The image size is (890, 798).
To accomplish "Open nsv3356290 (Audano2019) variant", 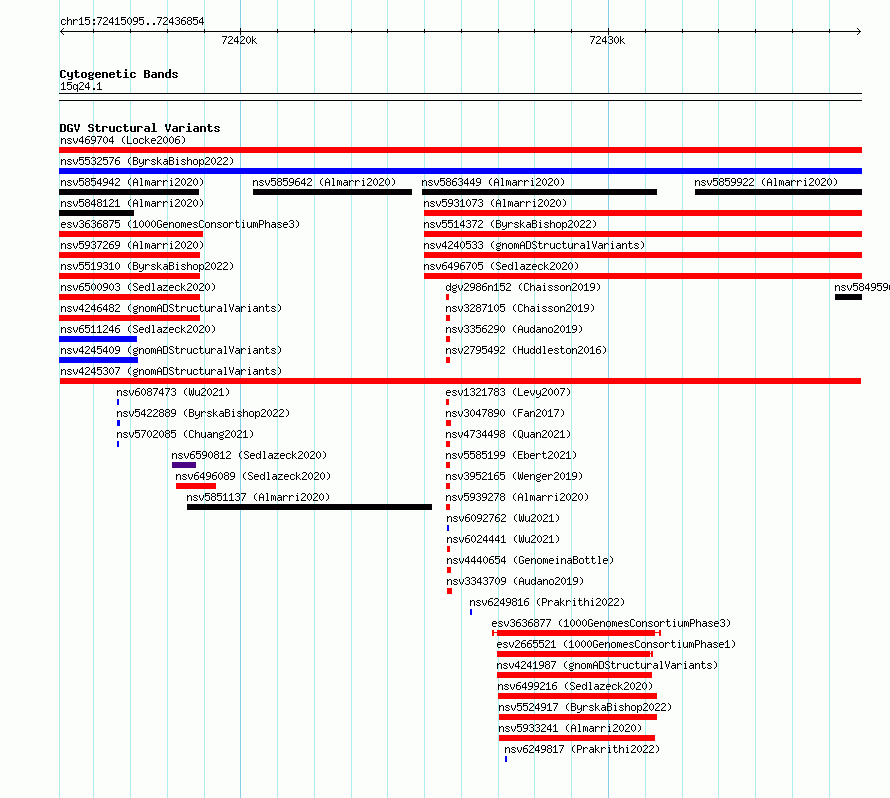I will tap(514, 329).
